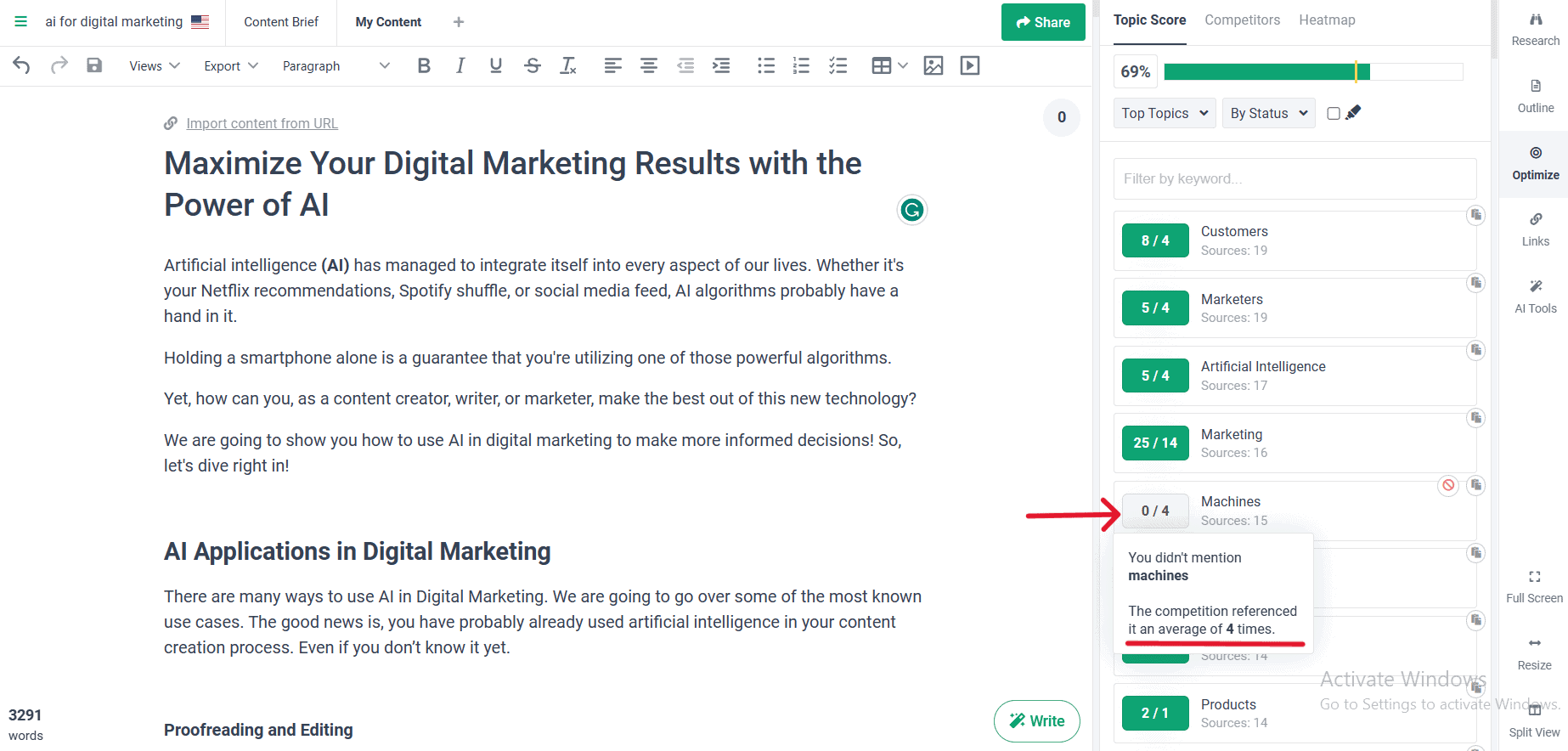Click the redo arrow icon
Image resolution: width=1568 pixels, height=751 pixels.
pos(59,65)
